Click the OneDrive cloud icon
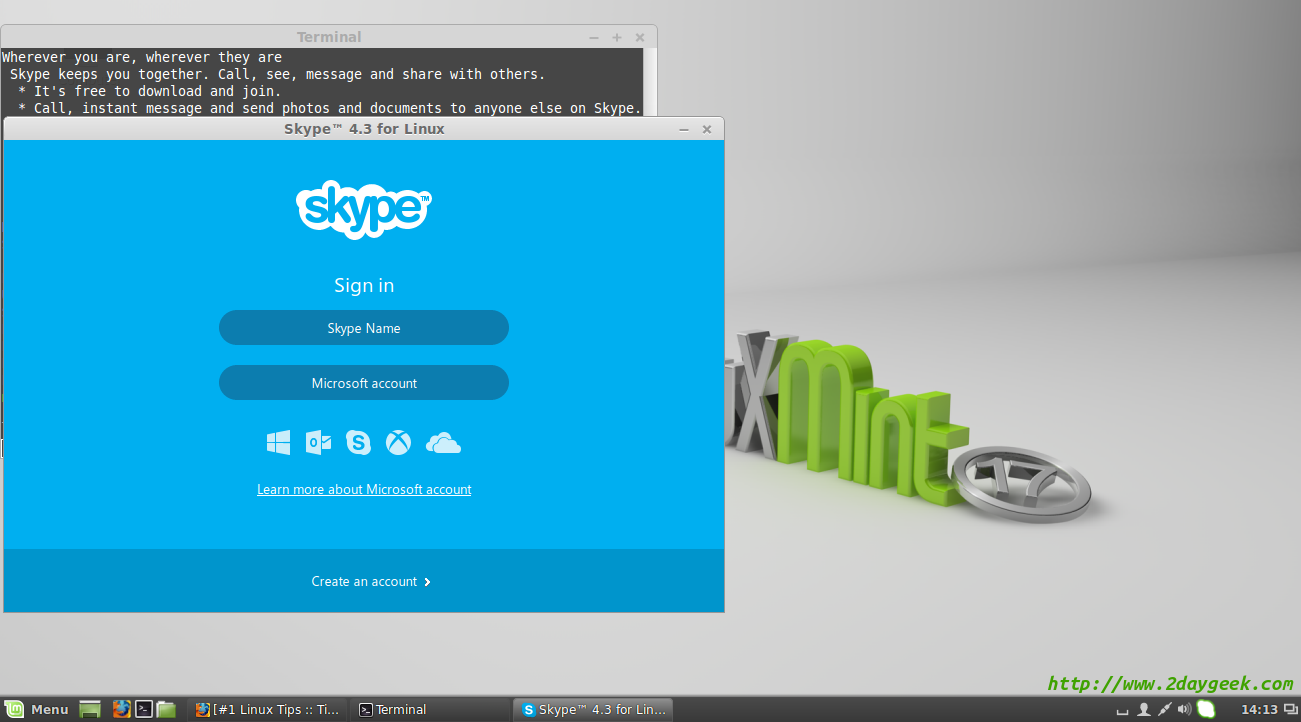The width and height of the screenshot is (1301, 722). [x=443, y=443]
